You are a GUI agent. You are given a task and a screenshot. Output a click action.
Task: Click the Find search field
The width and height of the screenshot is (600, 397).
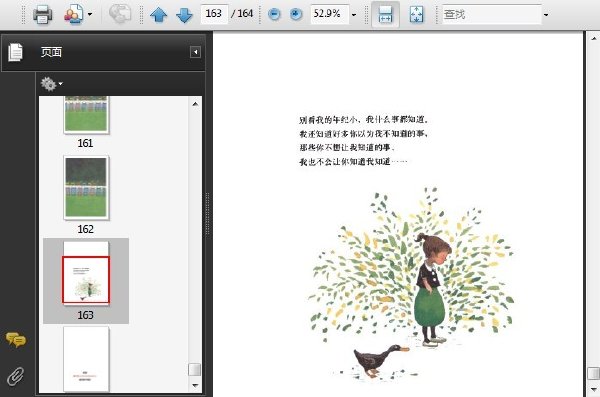tap(492, 15)
